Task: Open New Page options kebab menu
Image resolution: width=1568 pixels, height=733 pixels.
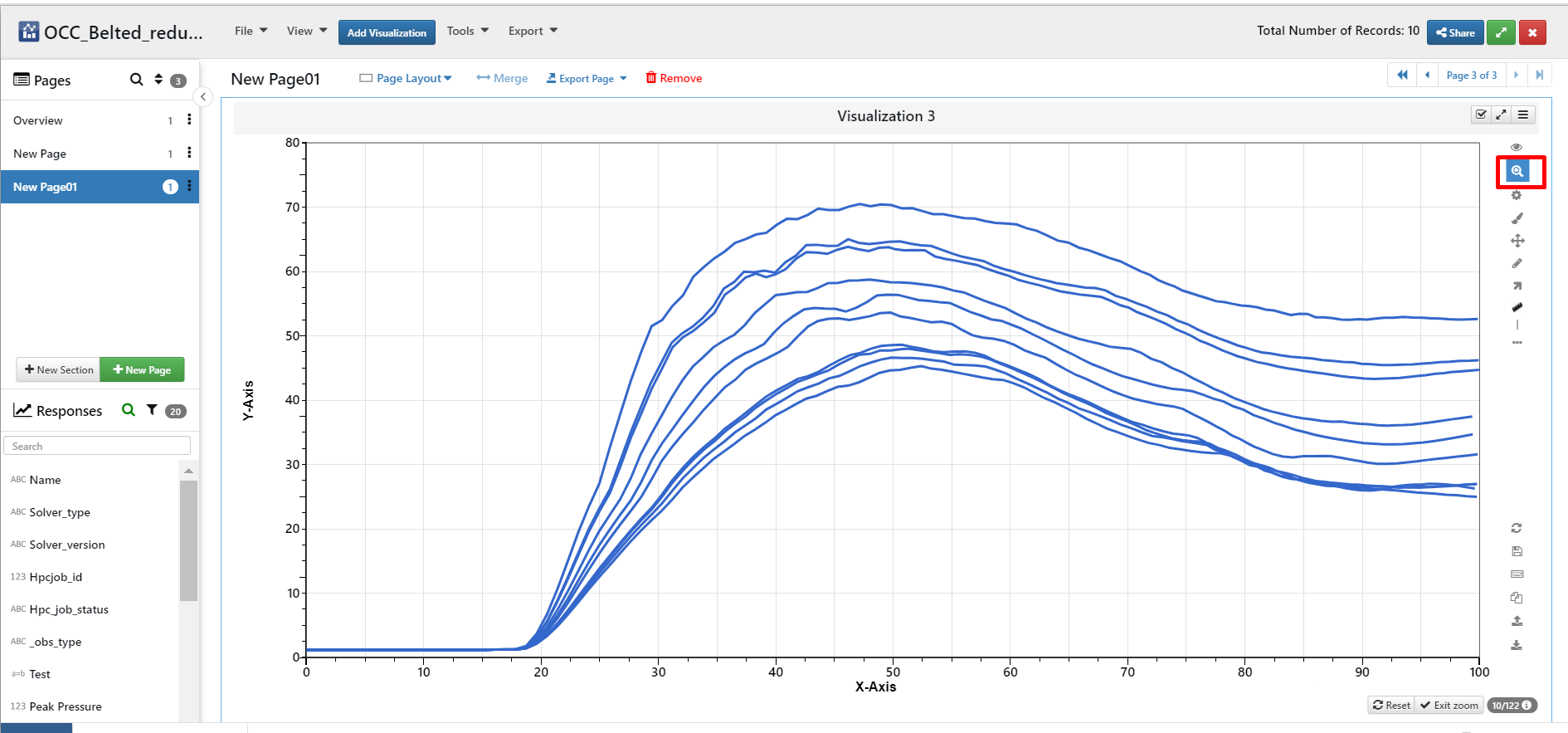Action: (189, 153)
